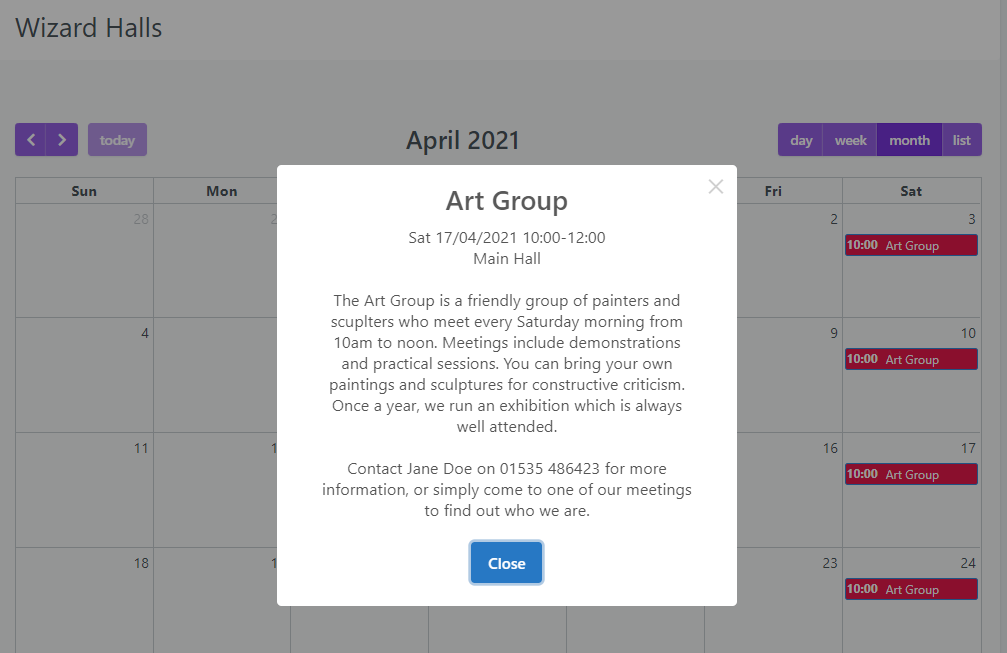This screenshot has height=653, width=1007.
Task: Click the April 2021 calendar title
Action: coord(463,140)
